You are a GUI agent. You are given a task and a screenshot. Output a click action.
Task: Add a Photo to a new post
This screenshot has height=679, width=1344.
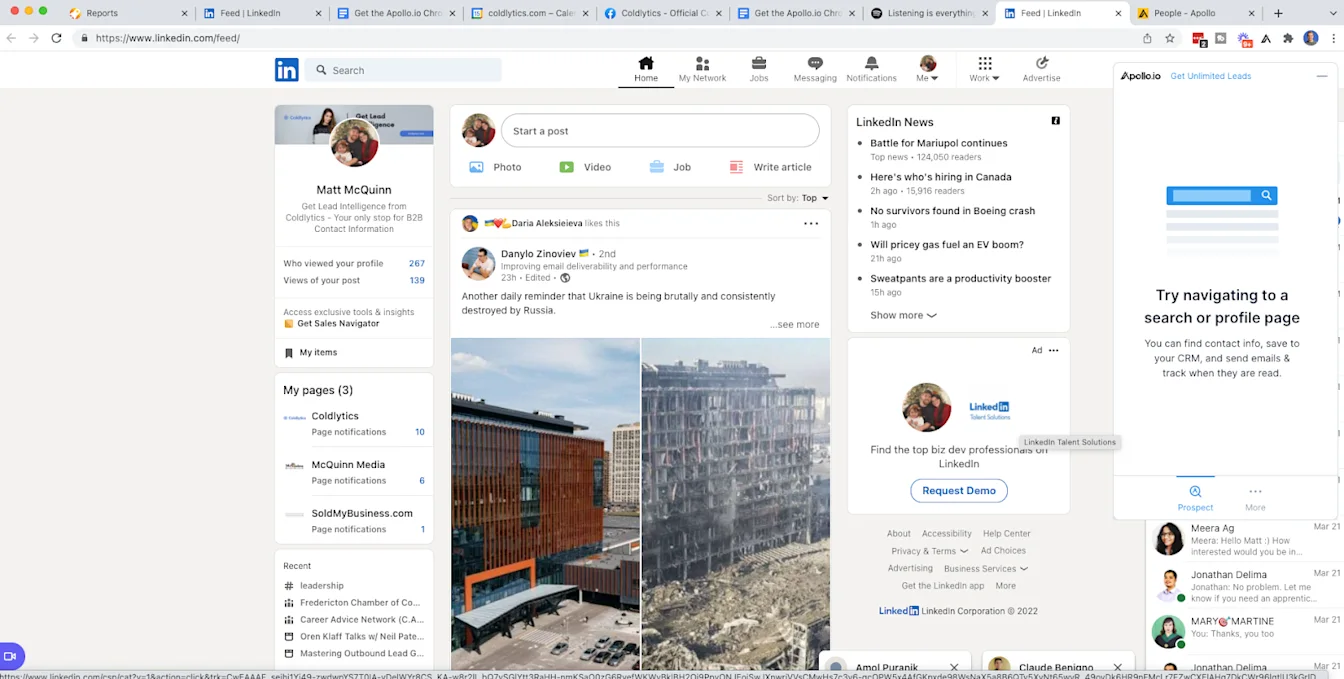tap(496, 167)
